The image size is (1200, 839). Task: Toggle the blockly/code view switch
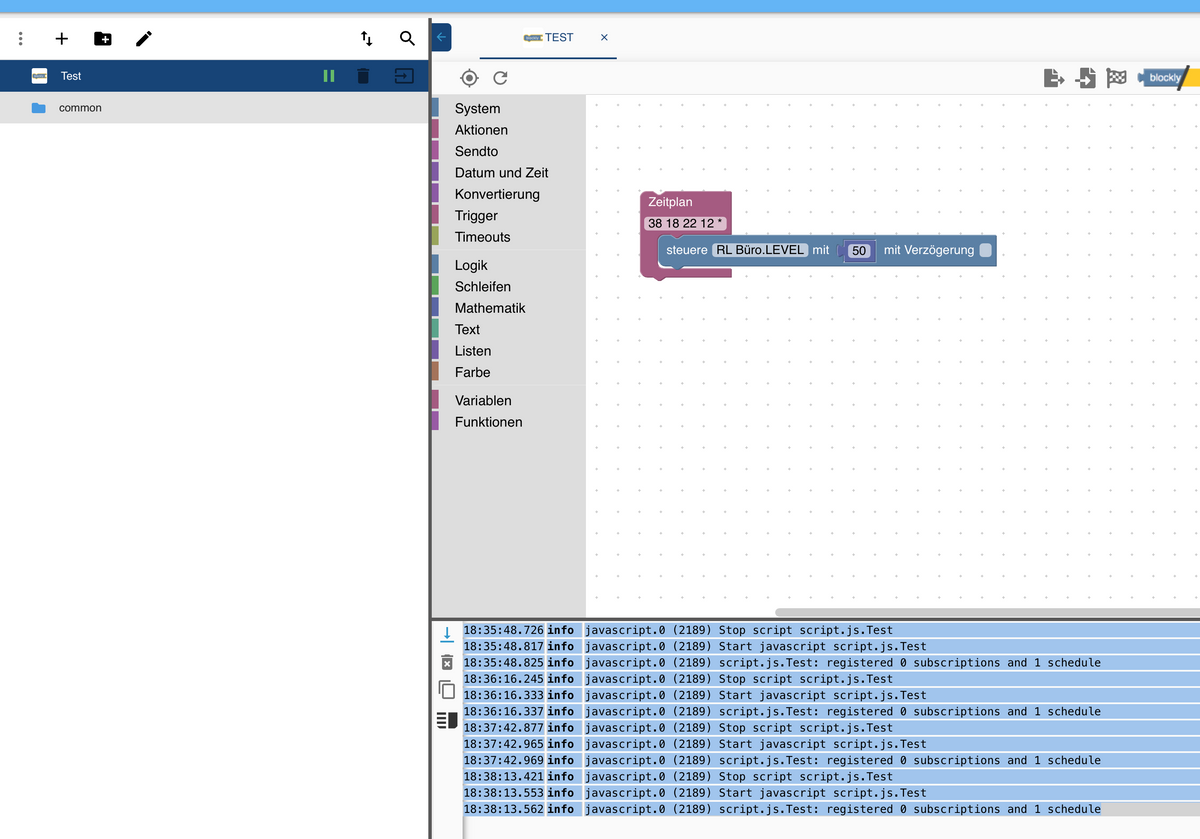(x=1166, y=78)
